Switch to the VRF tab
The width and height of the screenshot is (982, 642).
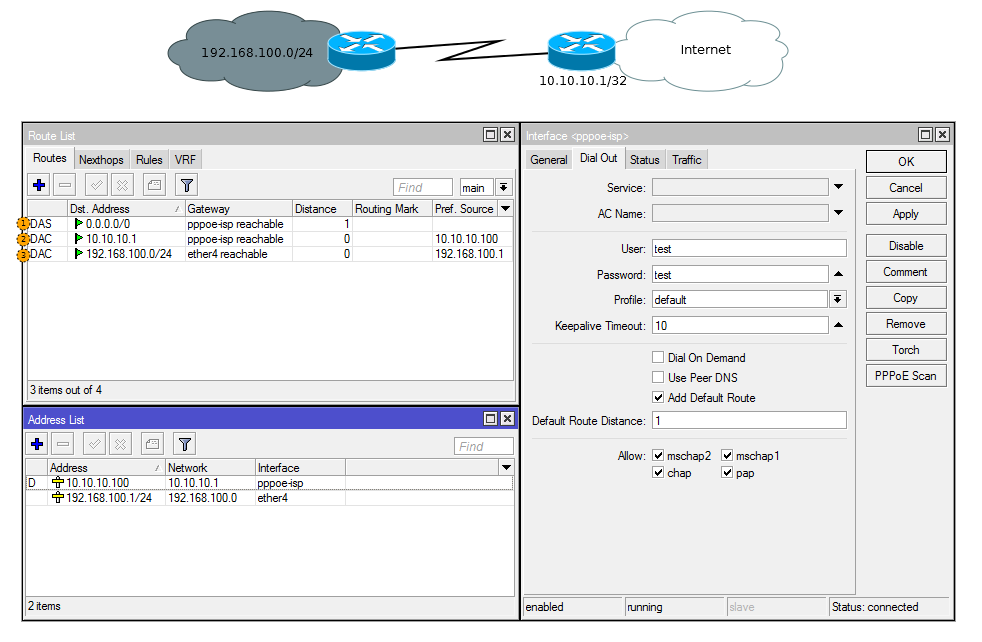tap(185, 160)
